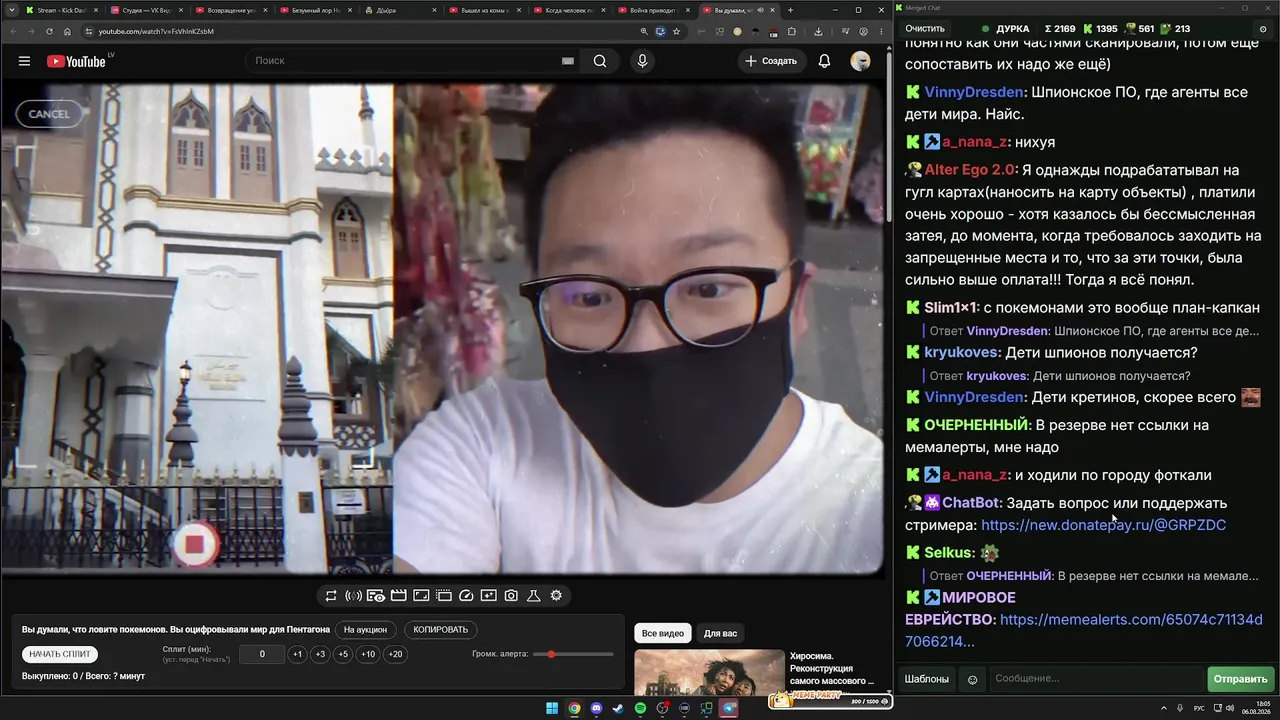Open the Шаблоны templates button
This screenshot has width=1280, height=720.
tap(927, 679)
